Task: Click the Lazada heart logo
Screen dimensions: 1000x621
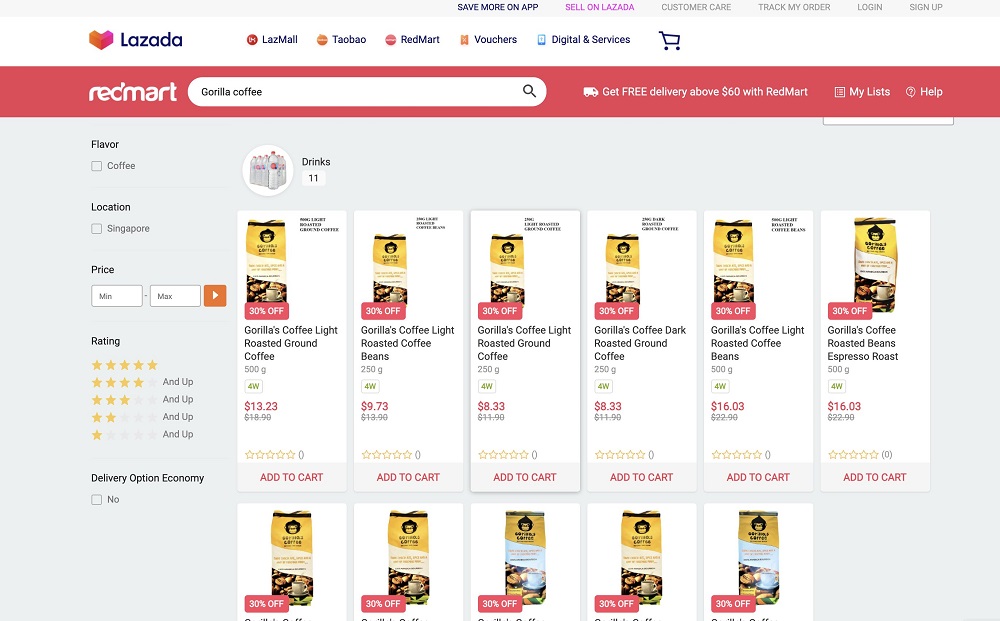Action: [101, 40]
